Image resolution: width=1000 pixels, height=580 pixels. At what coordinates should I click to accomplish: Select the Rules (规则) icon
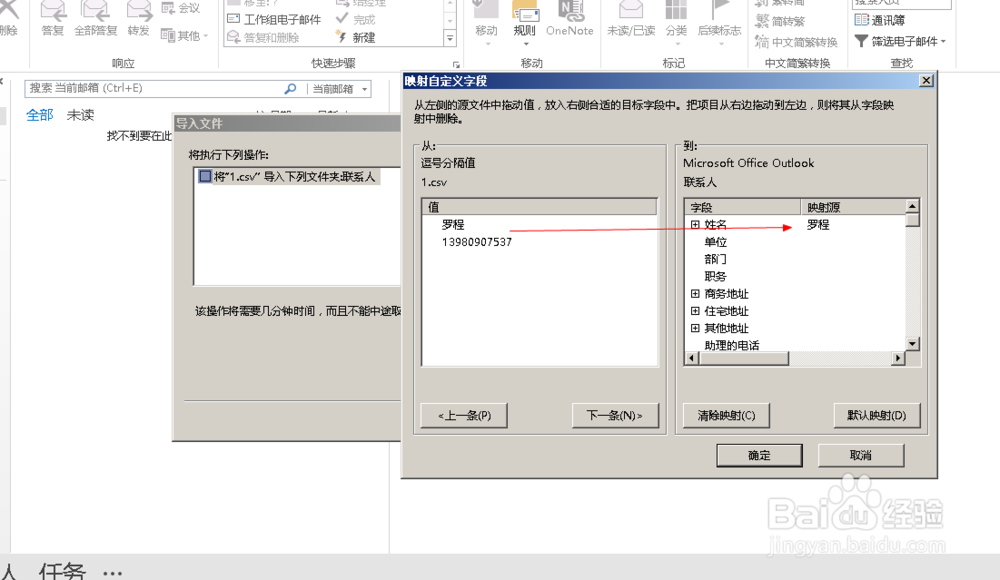point(525,17)
